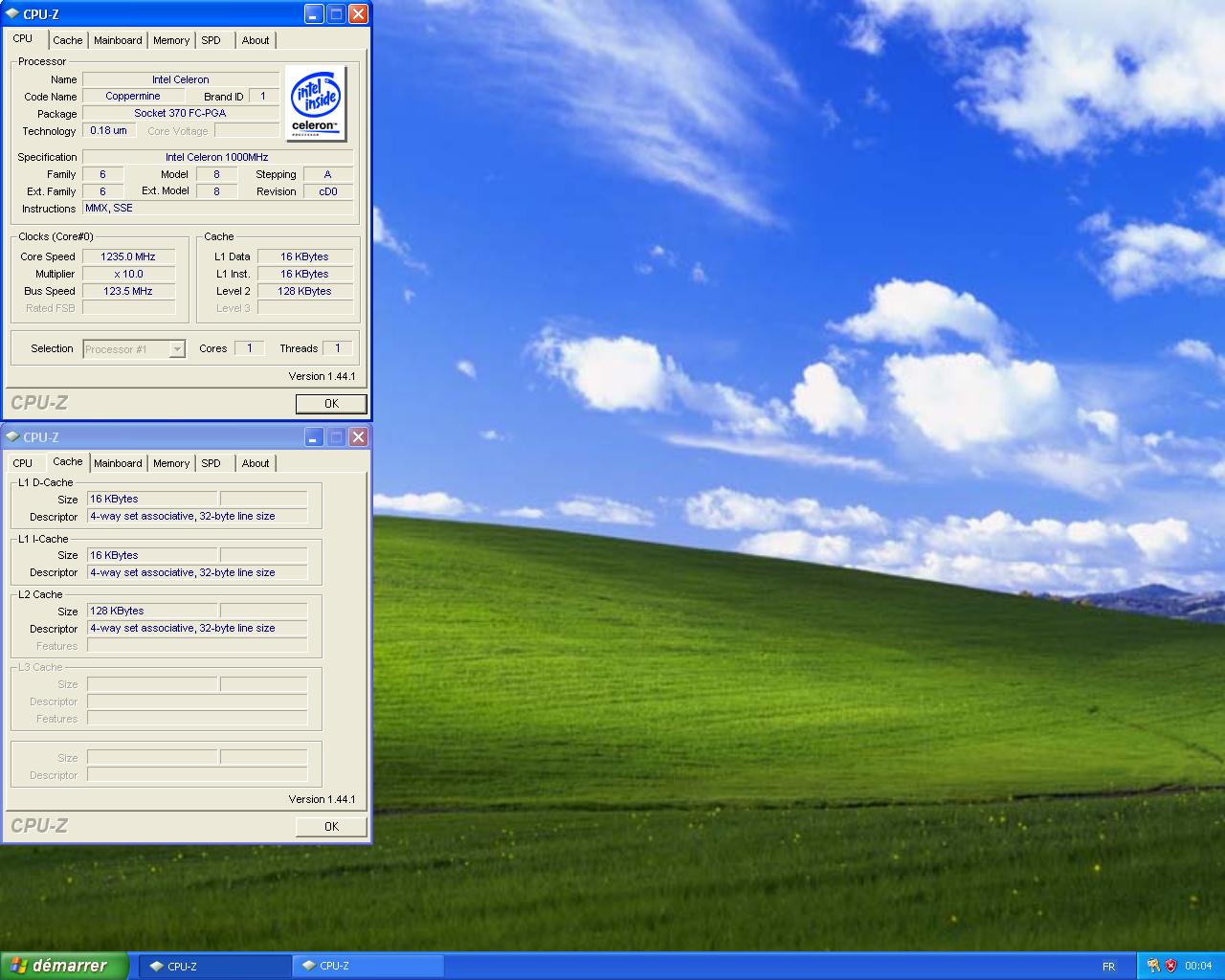The height and width of the screenshot is (980, 1225).
Task: Click the Brand ID value 1
Action: 264,96
